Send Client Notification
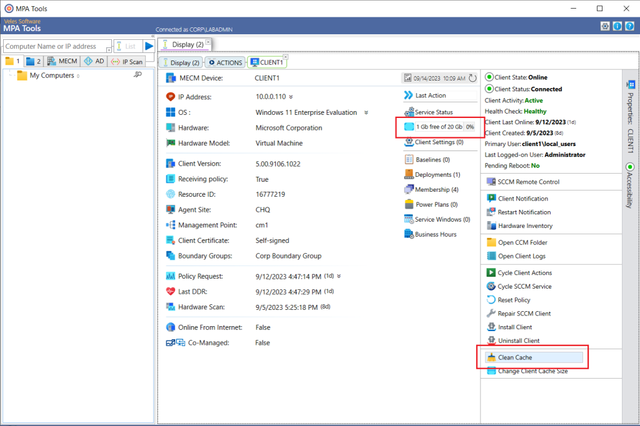Image resolution: width=640 pixels, height=426 pixels. click(518, 199)
